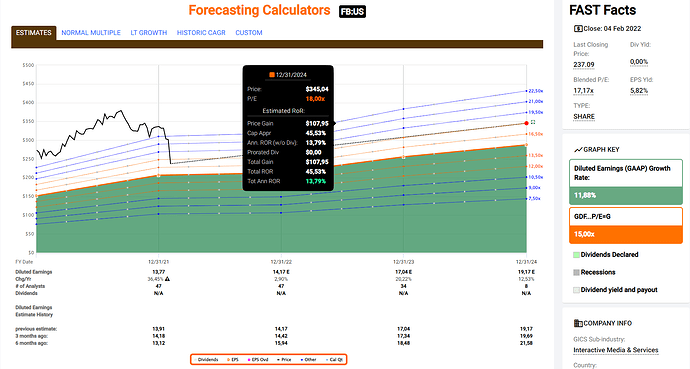Select the 7,50x multiple line label

pyautogui.click(x=534, y=199)
